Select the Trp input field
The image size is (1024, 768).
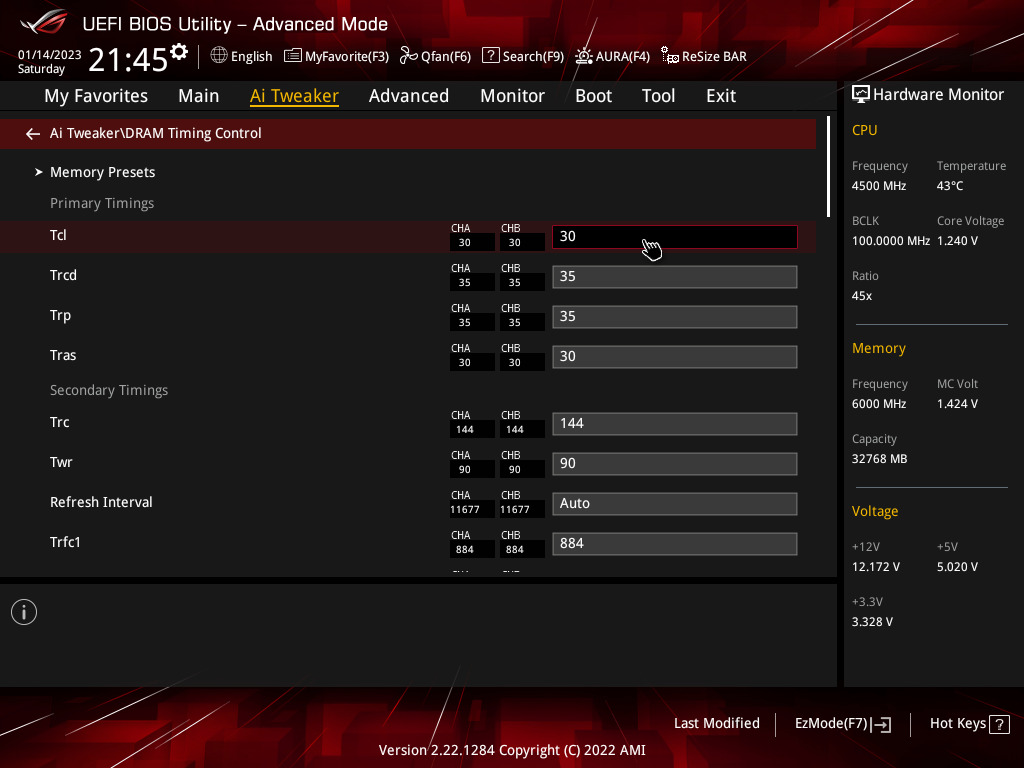pyautogui.click(x=675, y=317)
